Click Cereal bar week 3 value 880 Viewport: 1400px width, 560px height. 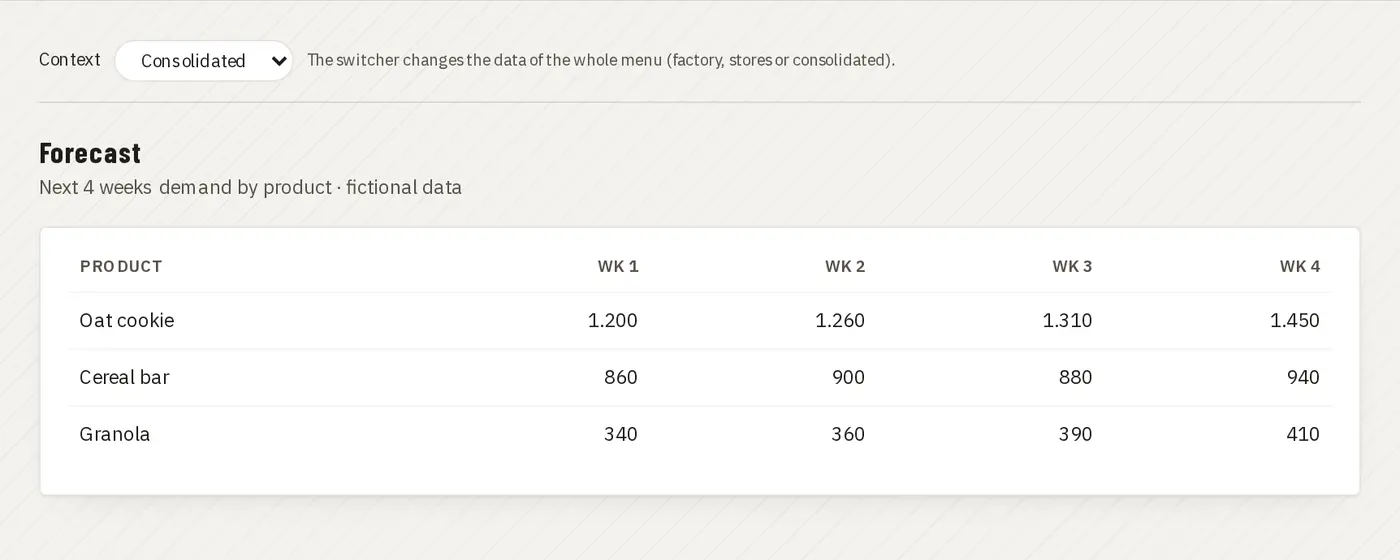click(x=1076, y=377)
